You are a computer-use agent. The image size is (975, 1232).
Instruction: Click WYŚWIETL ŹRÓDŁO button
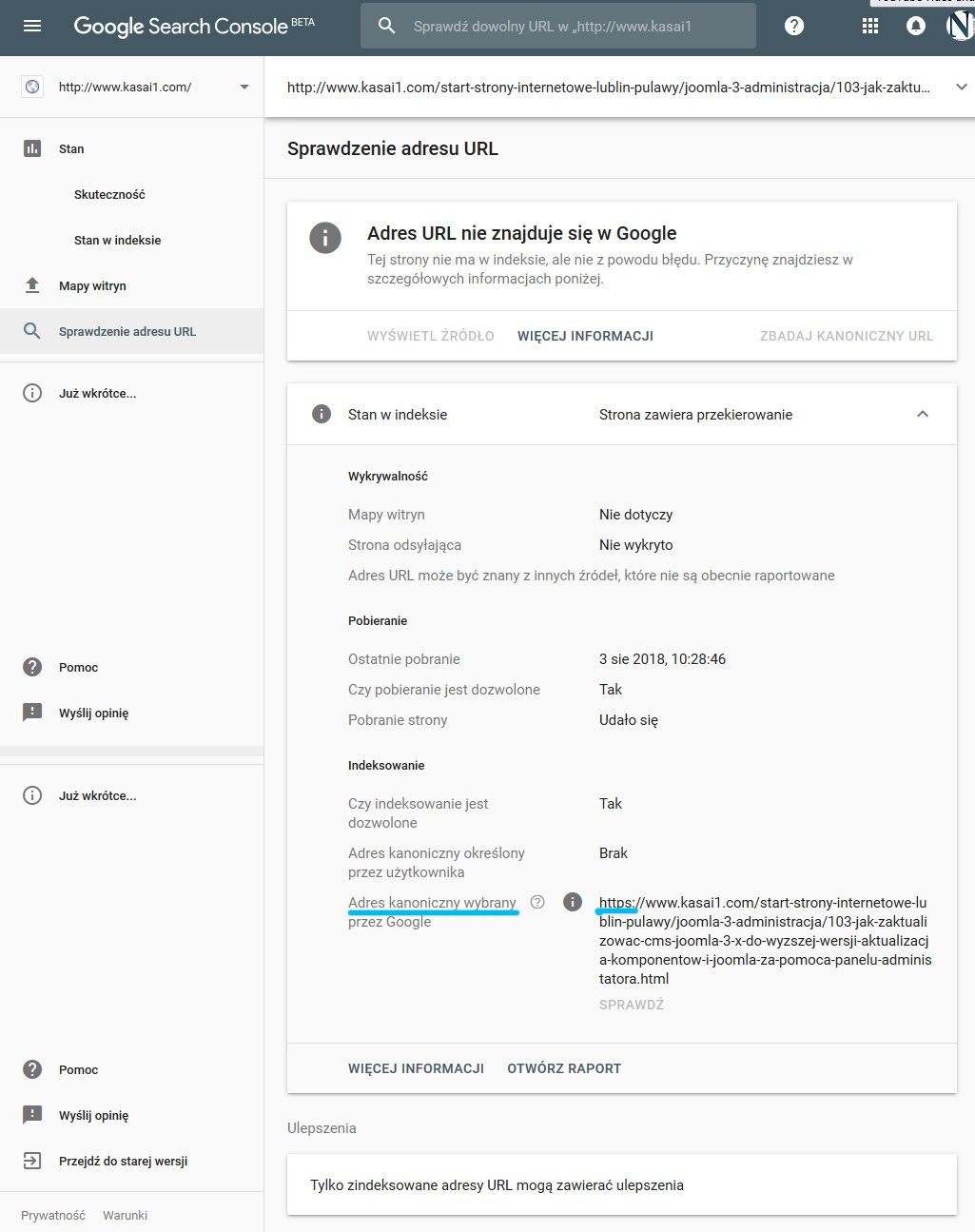pyautogui.click(x=431, y=336)
